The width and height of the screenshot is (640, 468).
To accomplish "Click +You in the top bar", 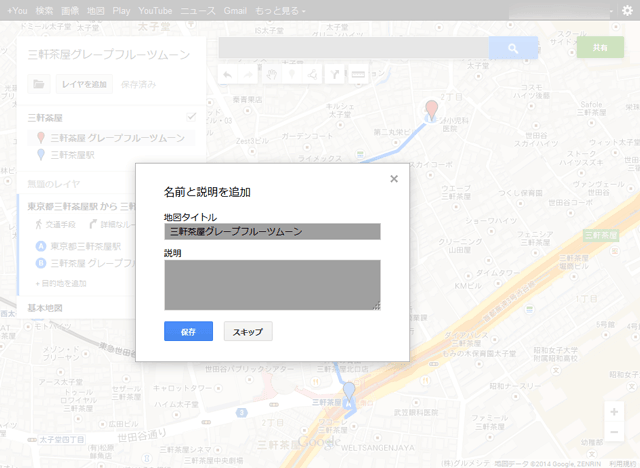I will pos(17,11).
